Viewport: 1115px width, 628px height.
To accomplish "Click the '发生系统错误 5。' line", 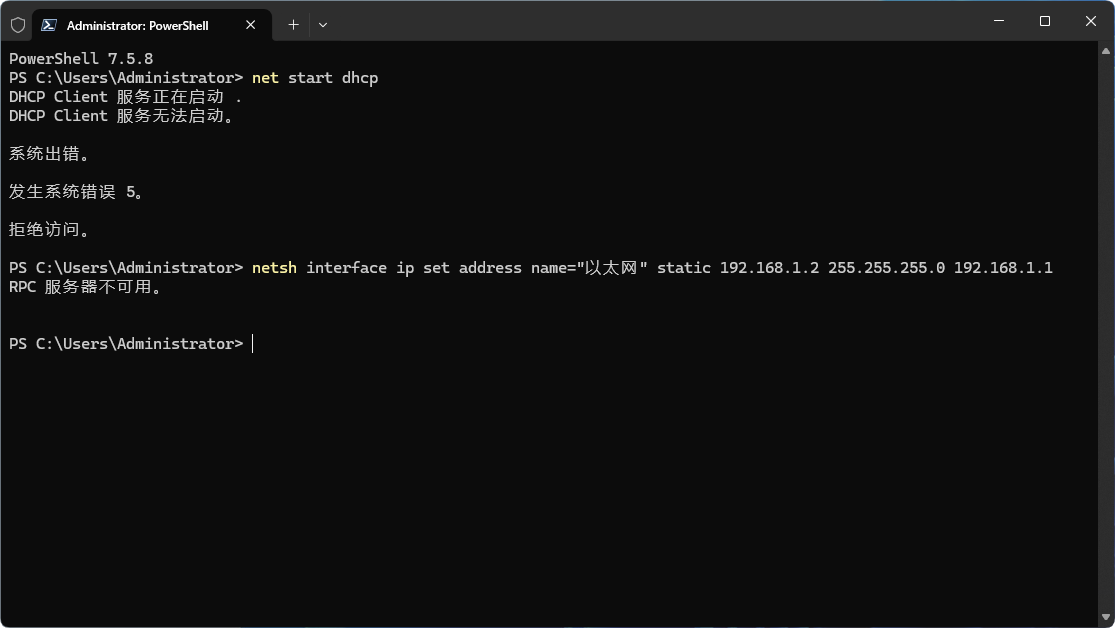I will click(x=76, y=192).
